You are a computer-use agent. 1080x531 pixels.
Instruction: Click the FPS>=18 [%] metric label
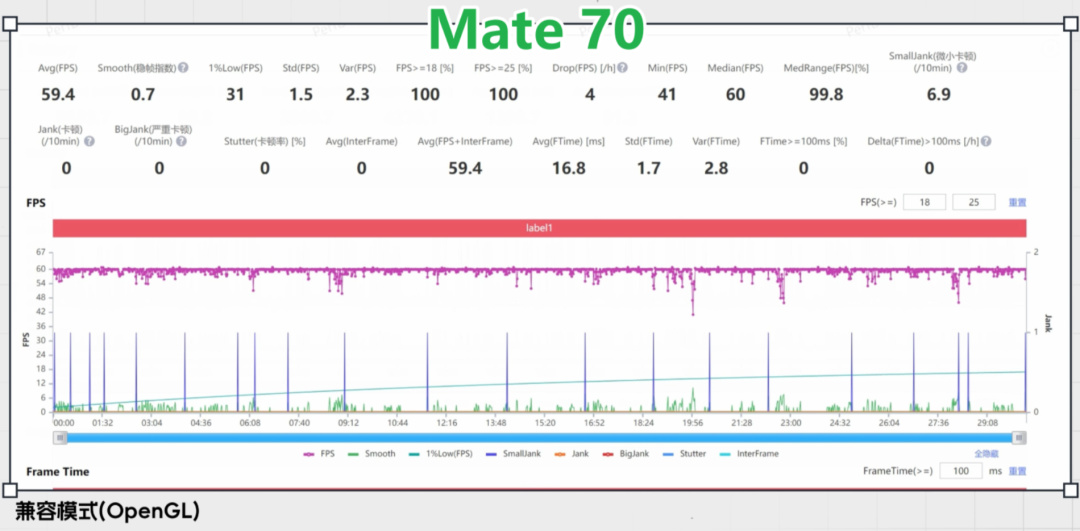[424, 68]
